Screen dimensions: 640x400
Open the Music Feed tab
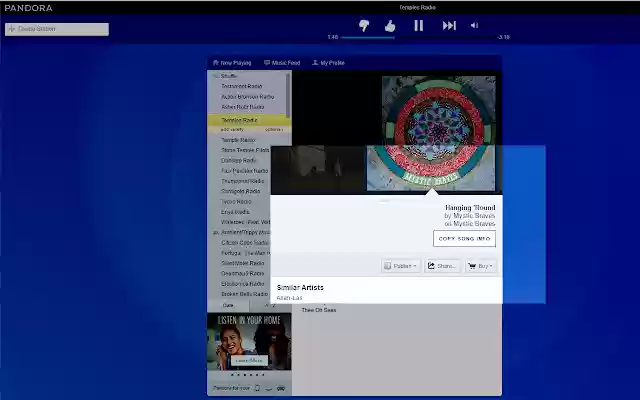[282, 63]
